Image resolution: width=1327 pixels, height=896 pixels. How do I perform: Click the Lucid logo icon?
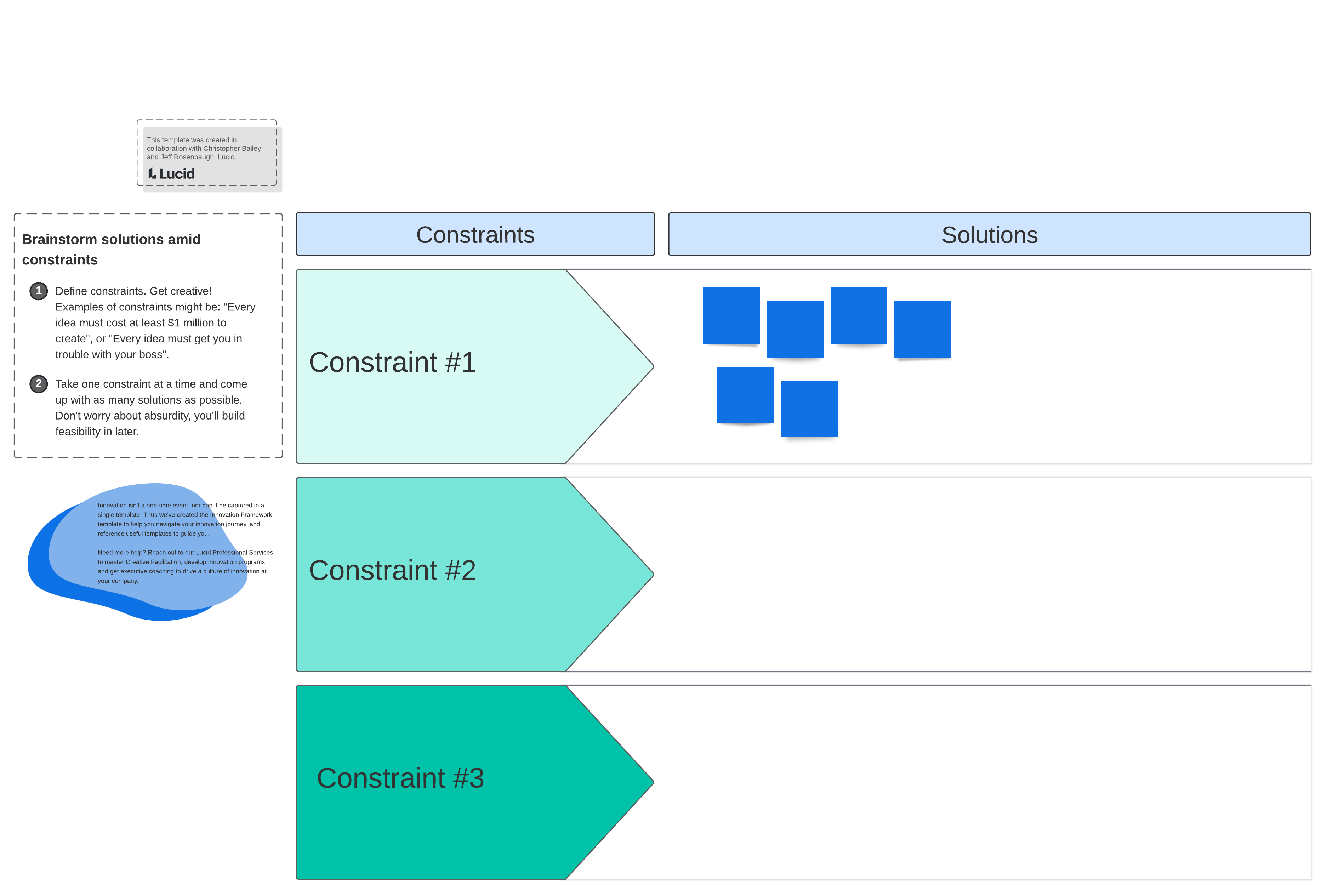pyautogui.click(x=153, y=173)
